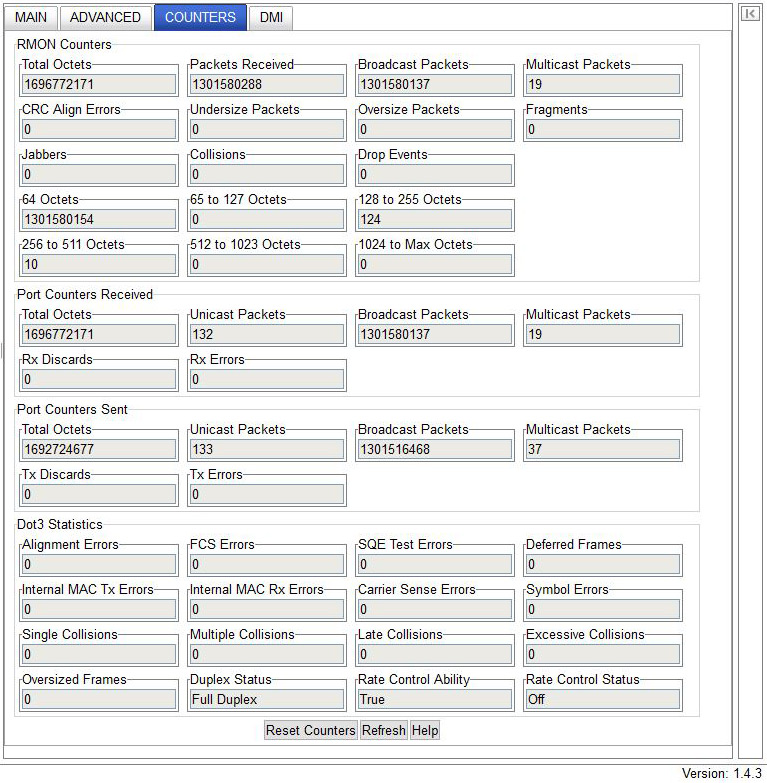Select the Packets Received value field

pyautogui.click(x=267, y=84)
